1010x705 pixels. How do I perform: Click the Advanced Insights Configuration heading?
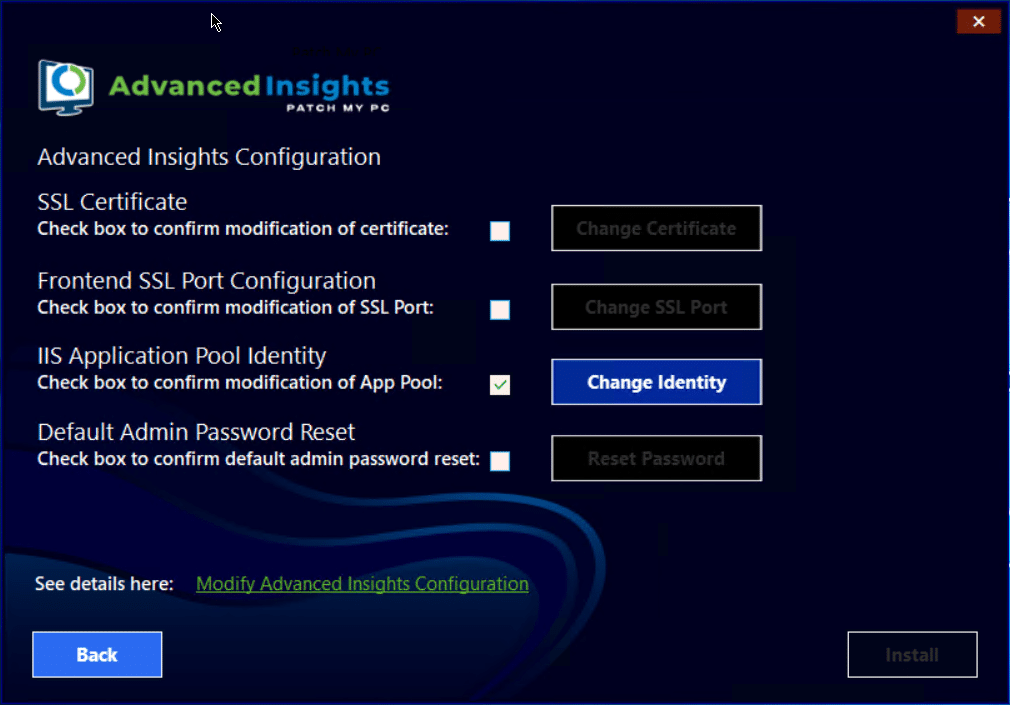209,157
